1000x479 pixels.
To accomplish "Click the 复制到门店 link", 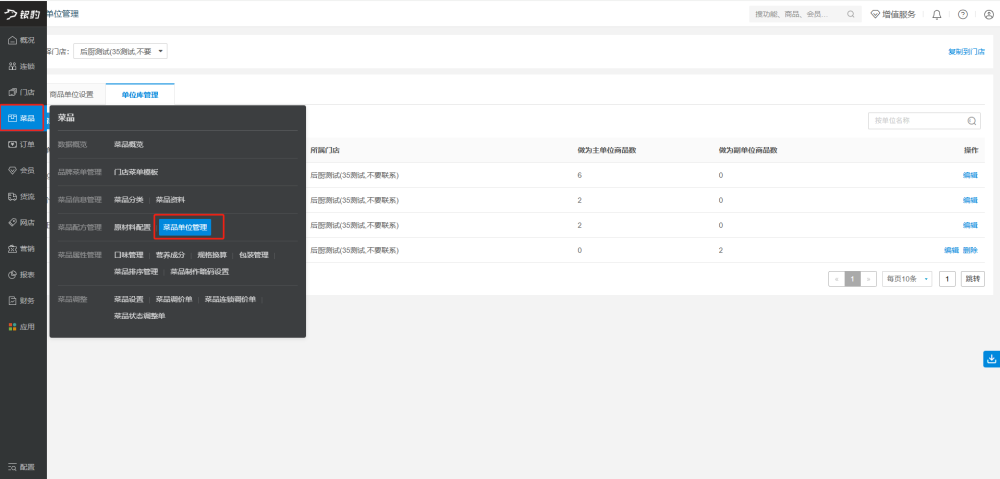I will 966,52.
